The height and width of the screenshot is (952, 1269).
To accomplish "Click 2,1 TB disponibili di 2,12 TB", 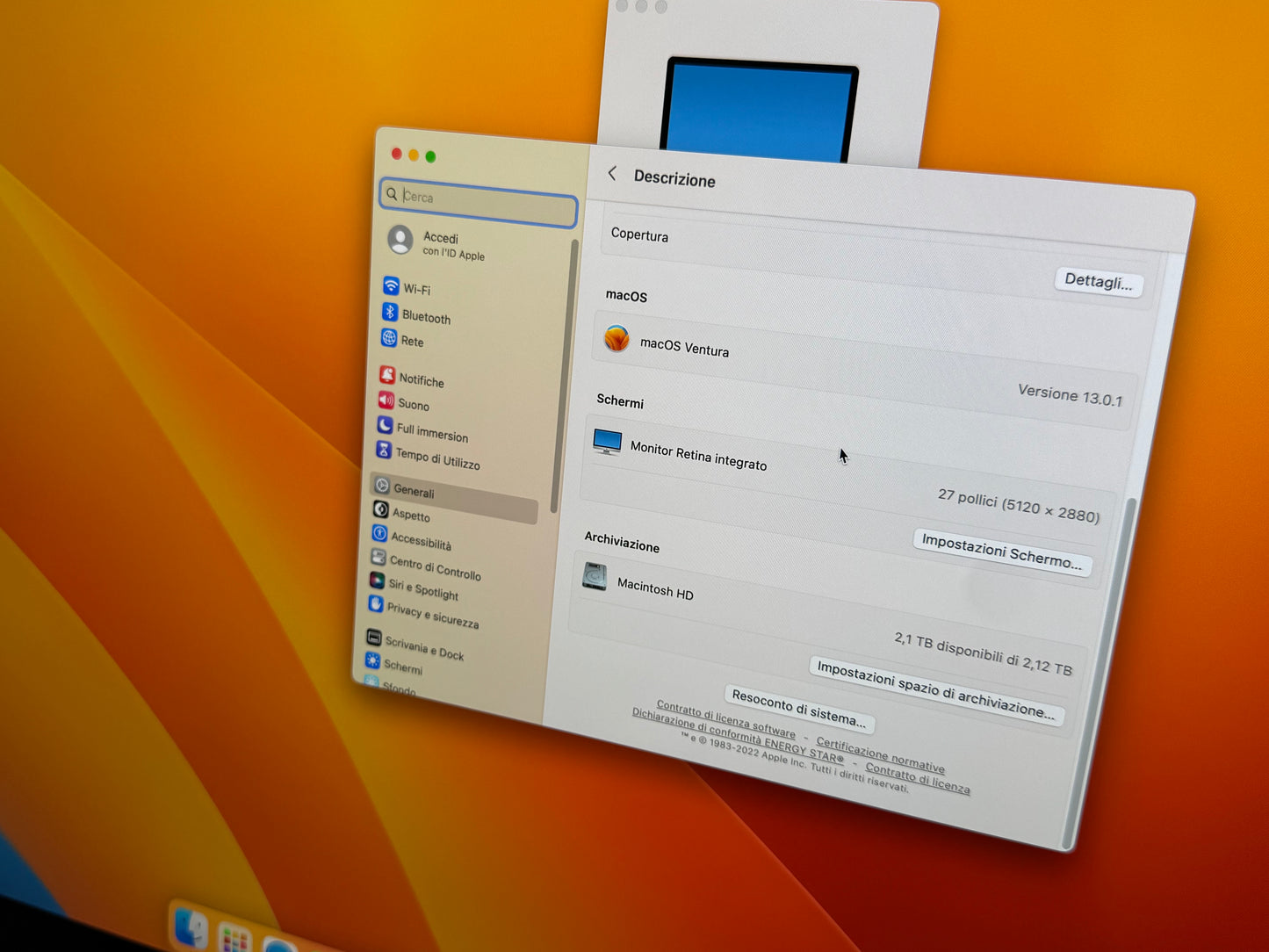I will (x=983, y=653).
